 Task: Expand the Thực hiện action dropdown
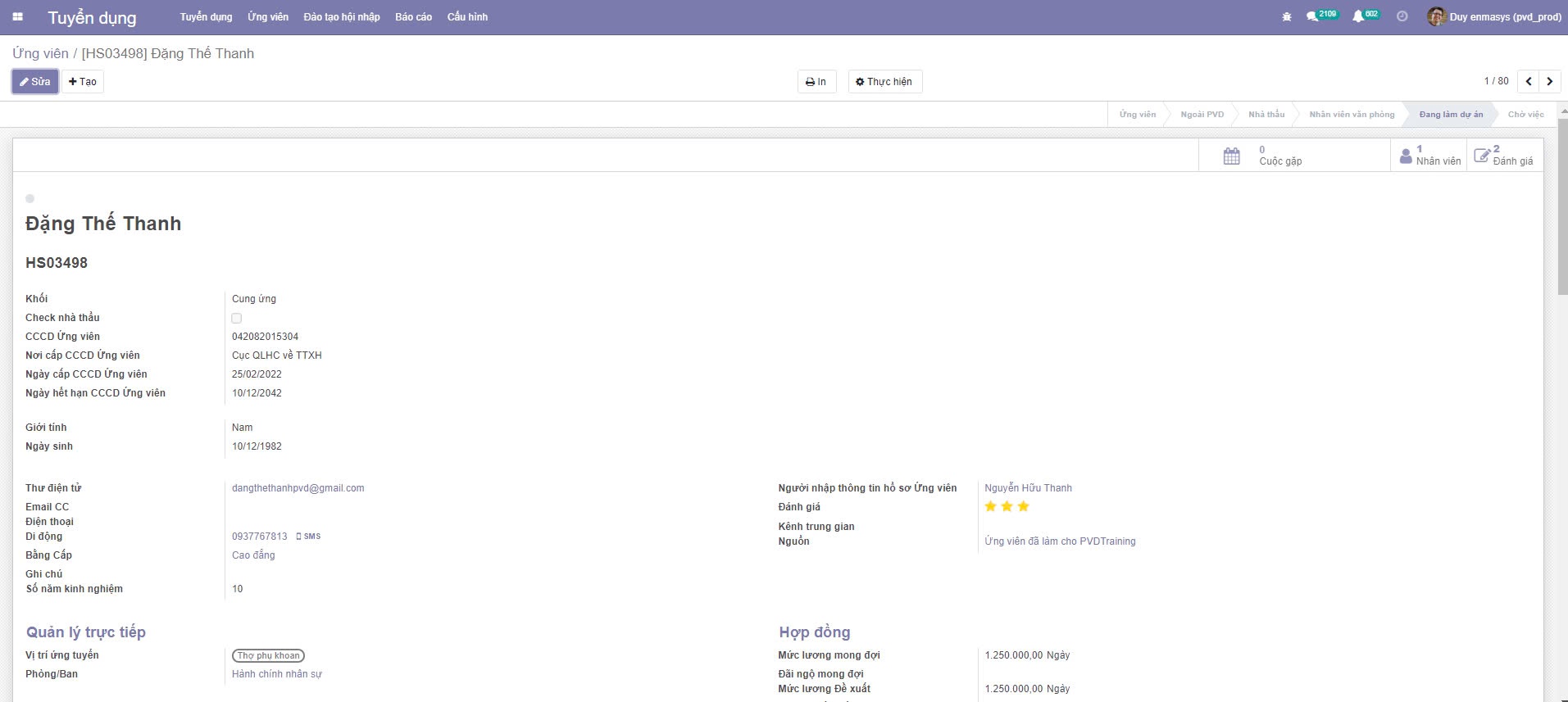pos(884,81)
